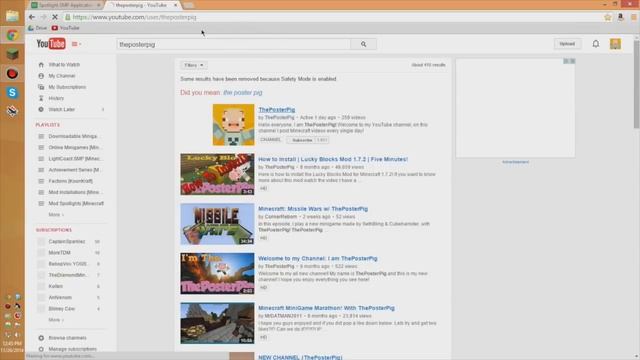Expand More under Playlists
This screenshot has width=640, height=360.
tap(56, 215)
